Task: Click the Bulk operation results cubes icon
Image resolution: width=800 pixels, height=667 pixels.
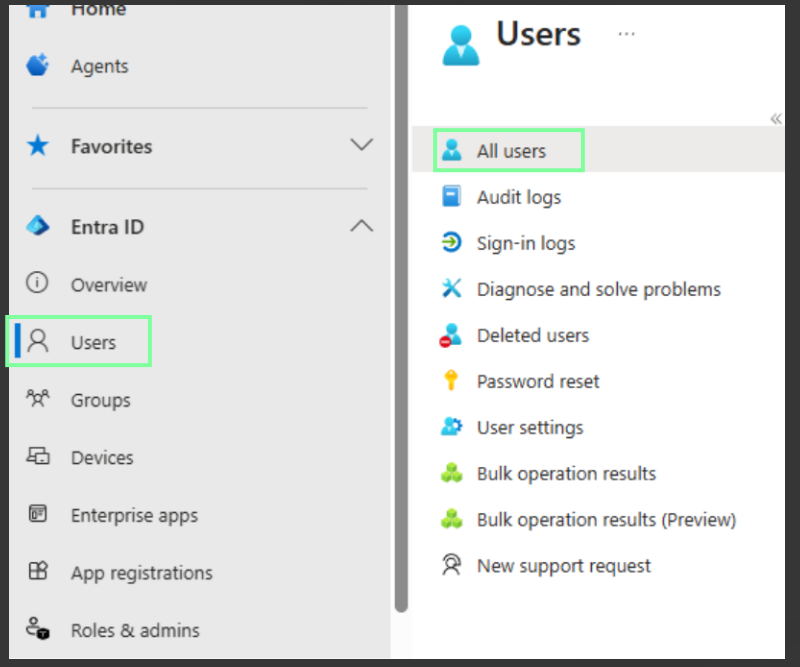Action: (x=452, y=473)
